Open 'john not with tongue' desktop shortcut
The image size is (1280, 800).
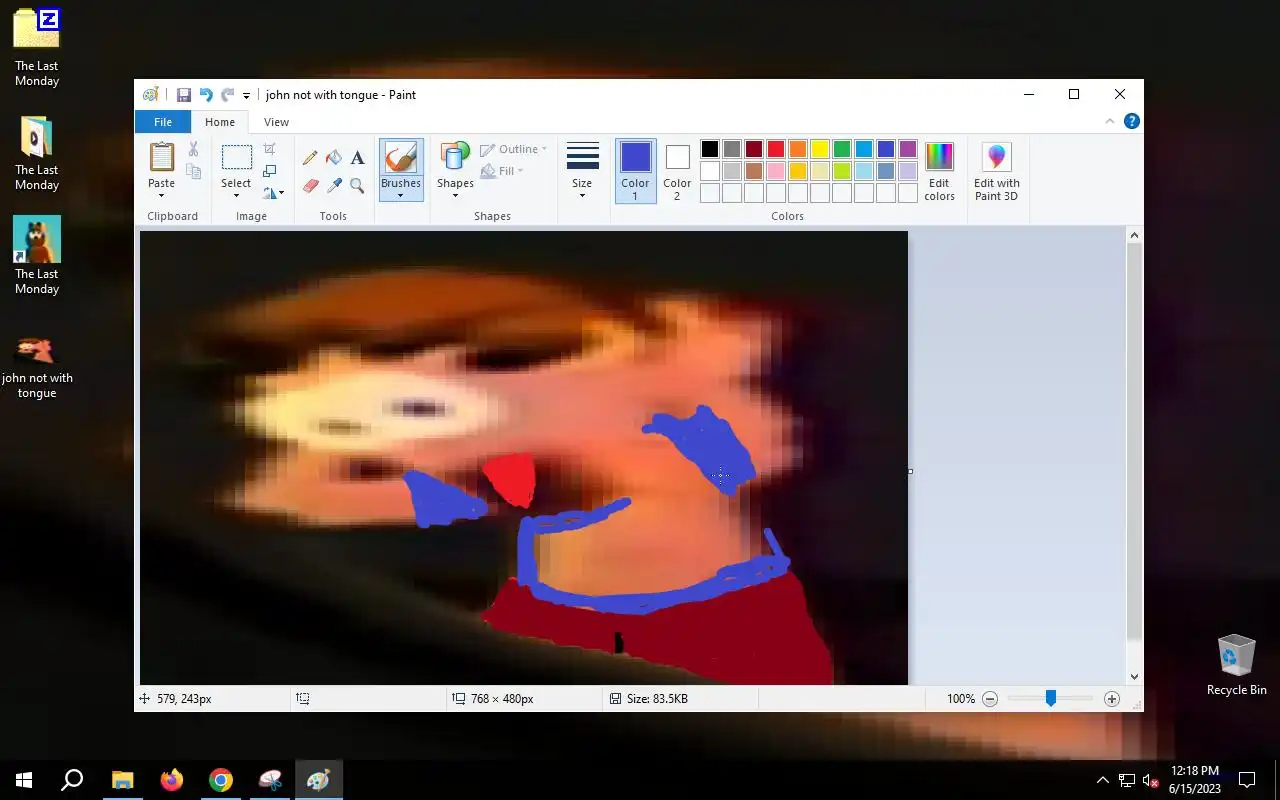(37, 366)
